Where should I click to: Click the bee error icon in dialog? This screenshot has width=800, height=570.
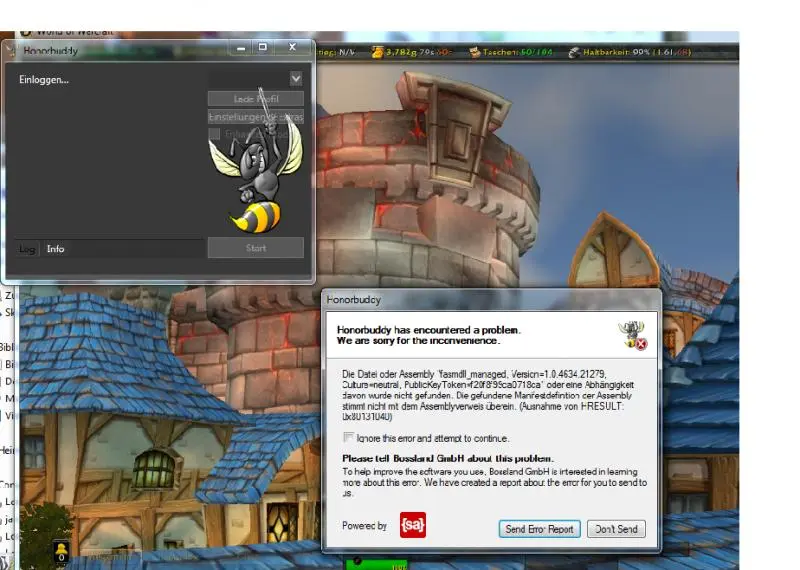(x=633, y=335)
